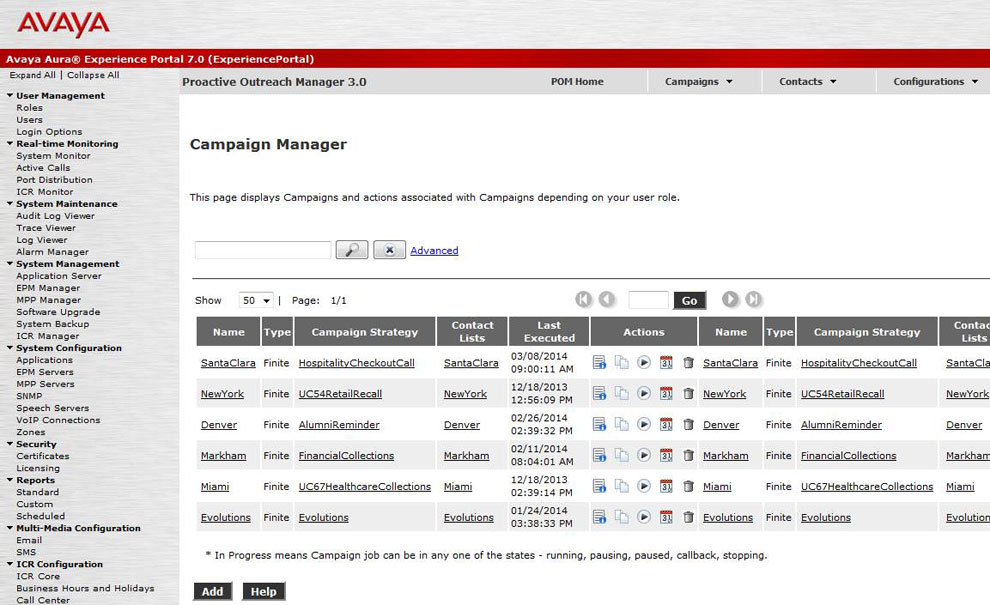The image size is (990, 605).
Task: Clear the search with the X button
Action: coord(390,250)
